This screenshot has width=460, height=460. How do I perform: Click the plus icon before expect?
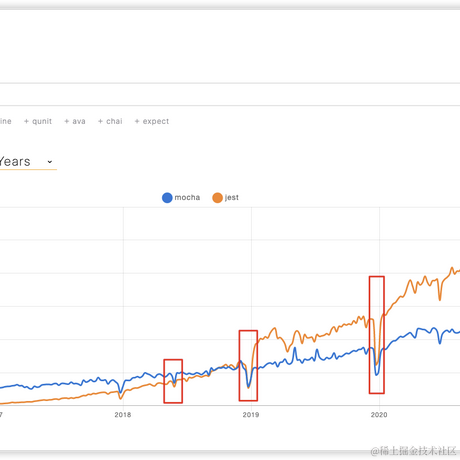[x=137, y=121]
